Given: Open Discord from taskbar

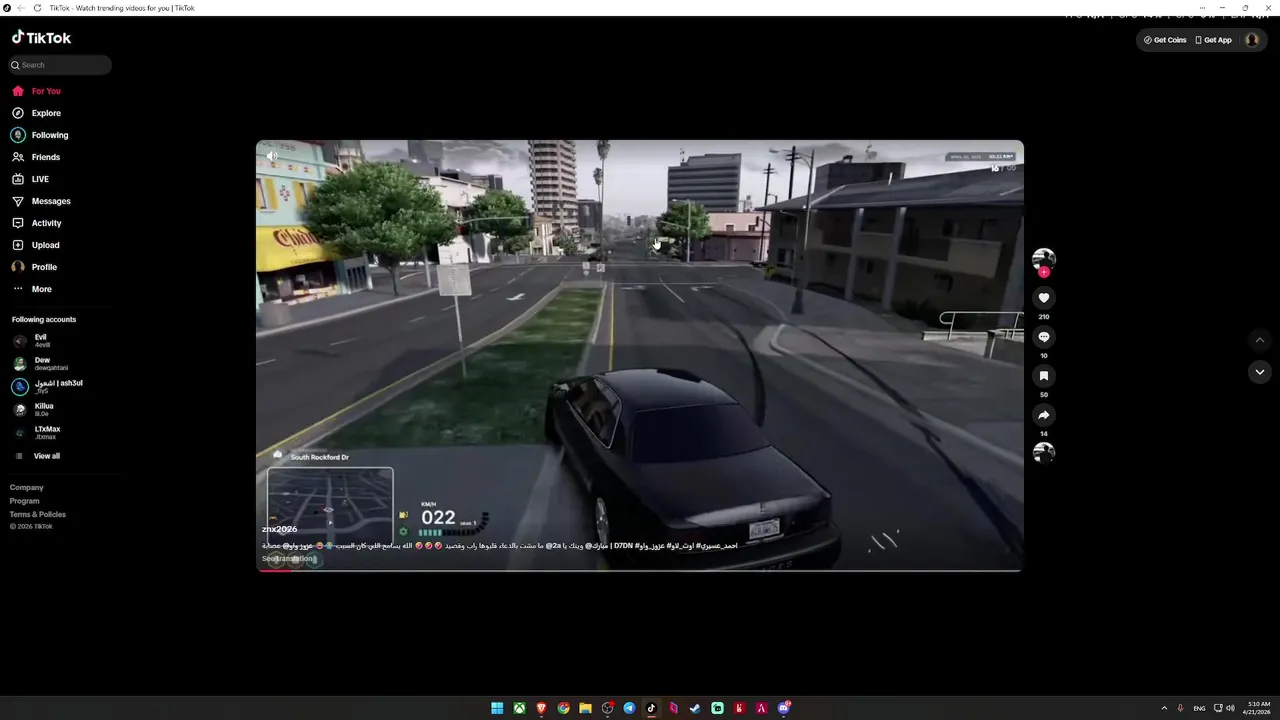Looking at the screenshot, I should pyautogui.click(x=784, y=708).
